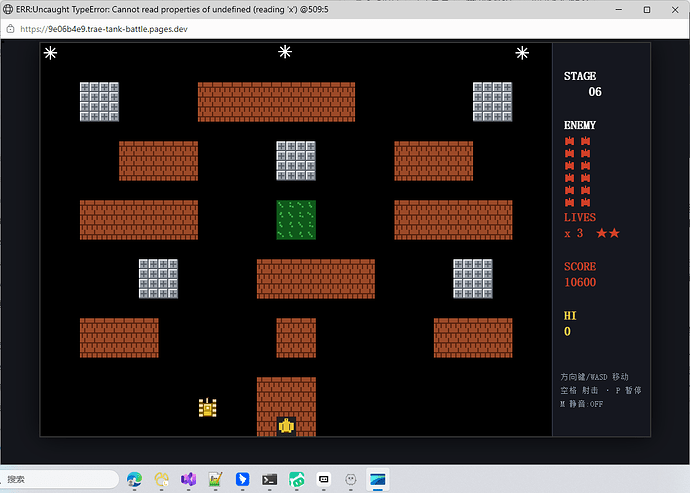Click the uncaught TypeError title text
Screen dimensions: 690x493
[x=172, y=9]
